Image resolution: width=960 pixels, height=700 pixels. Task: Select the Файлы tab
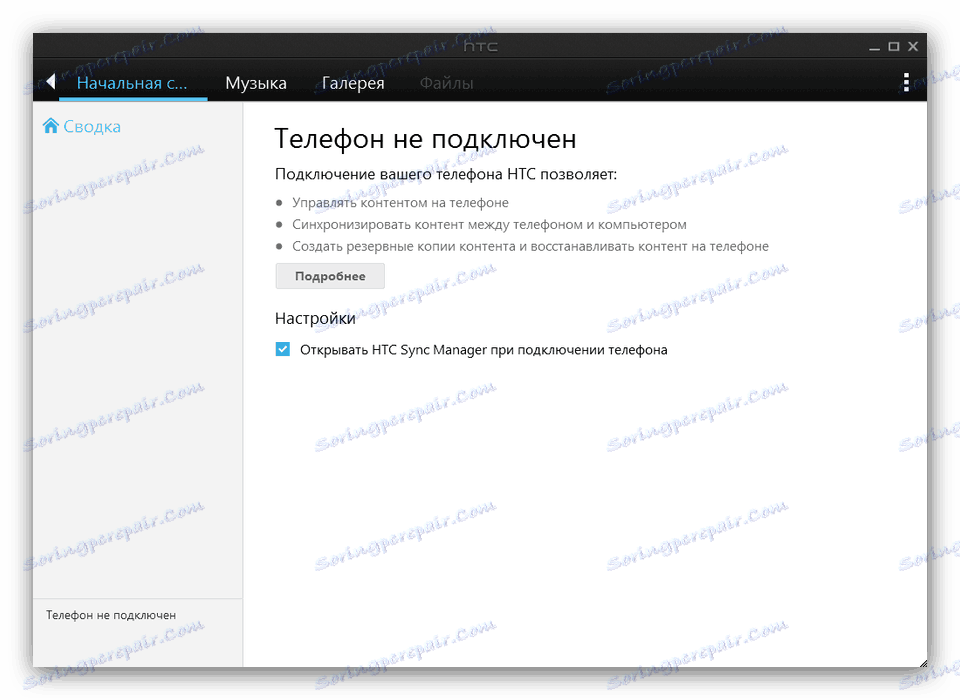click(446, 83)
